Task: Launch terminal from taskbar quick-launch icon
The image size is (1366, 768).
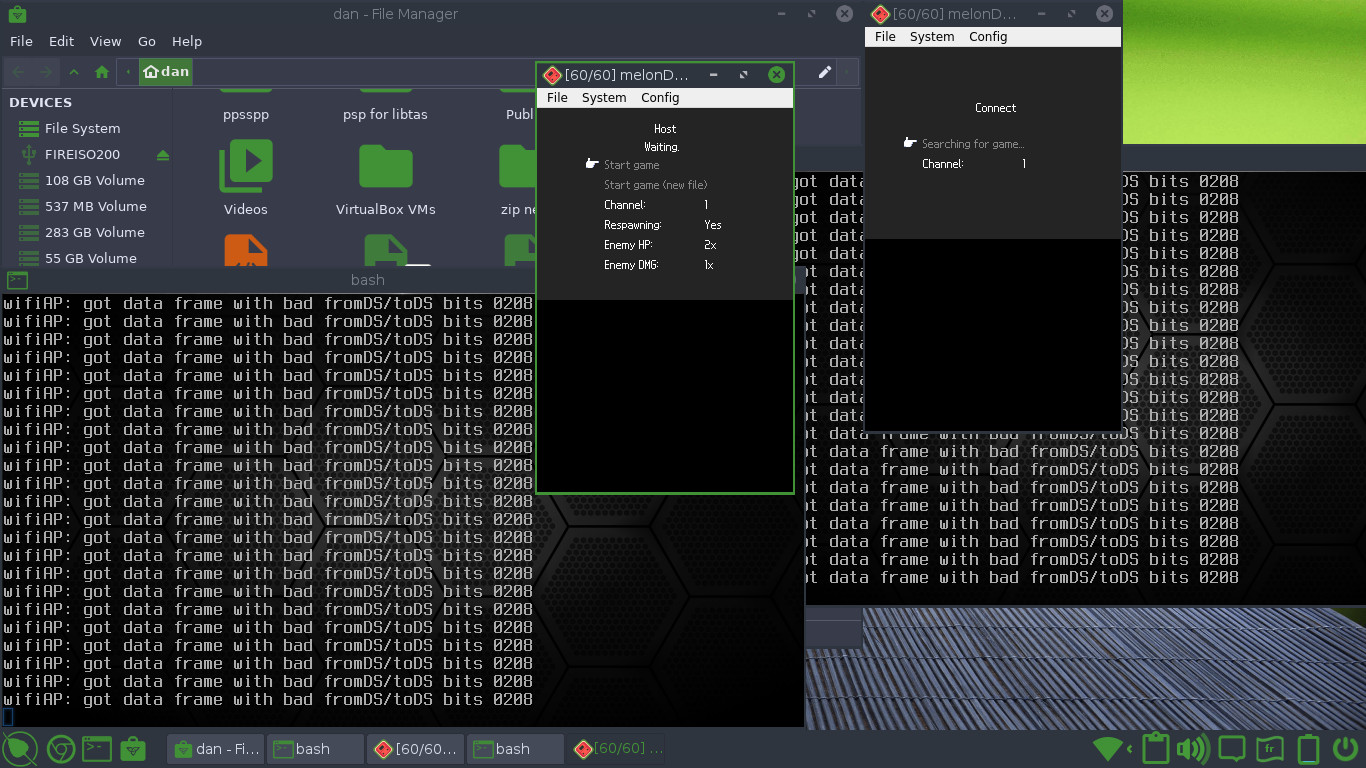Action: coord(96,749)
